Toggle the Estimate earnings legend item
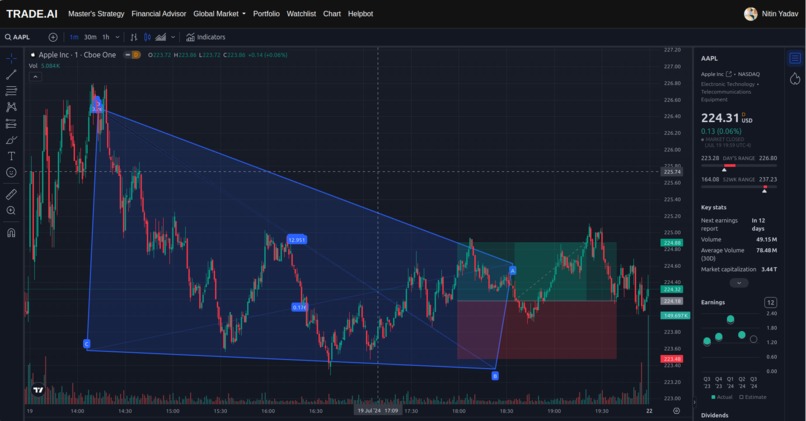 click(x=753, y=397)
